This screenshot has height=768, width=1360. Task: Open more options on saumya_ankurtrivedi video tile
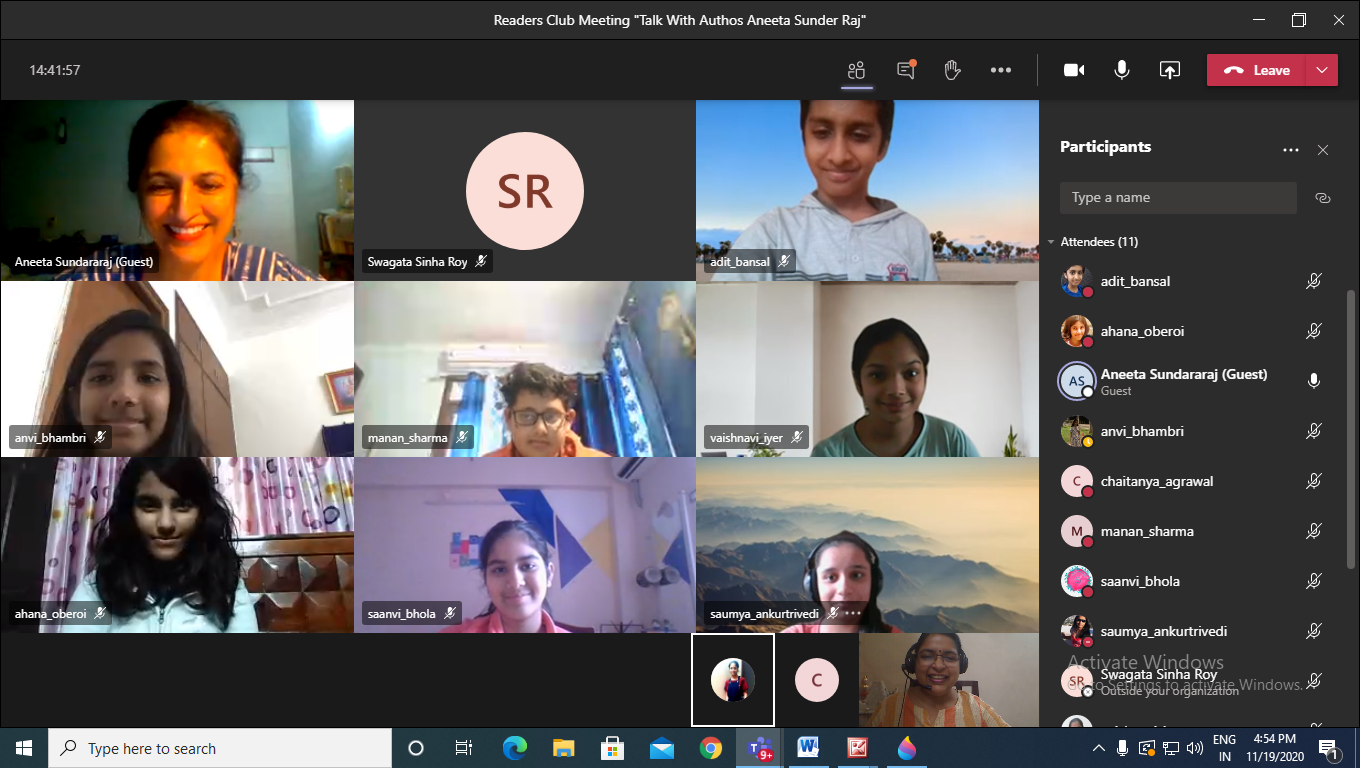(x=853, y=613)
